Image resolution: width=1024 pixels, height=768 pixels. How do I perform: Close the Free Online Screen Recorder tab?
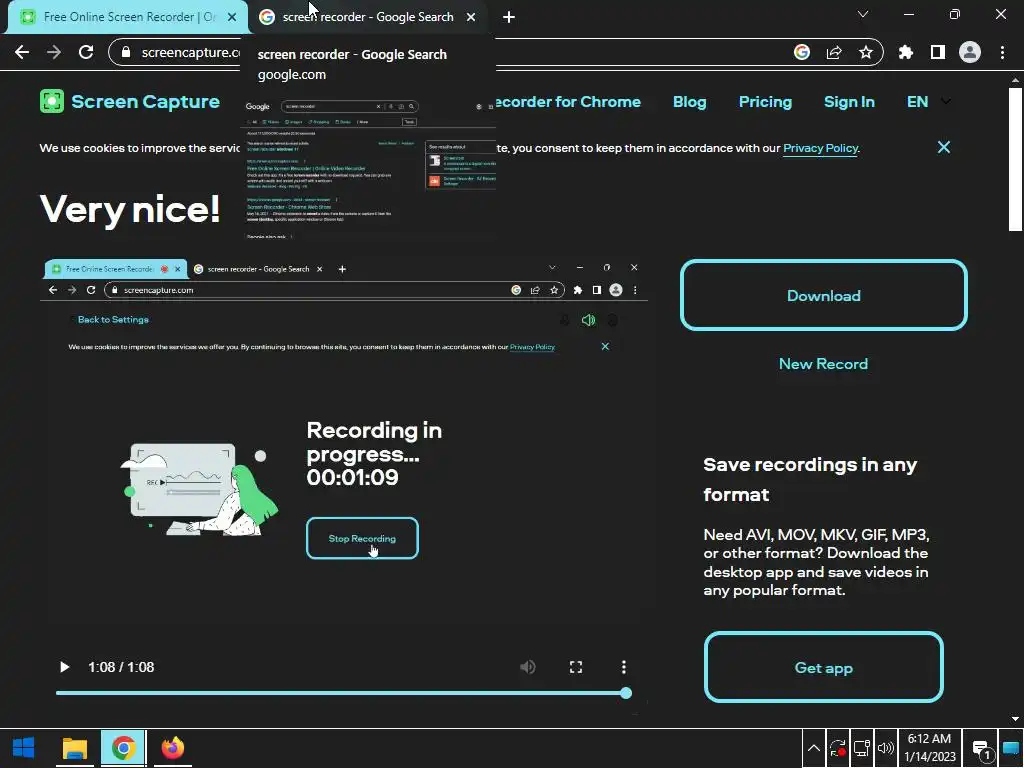[x=232, y=17]
